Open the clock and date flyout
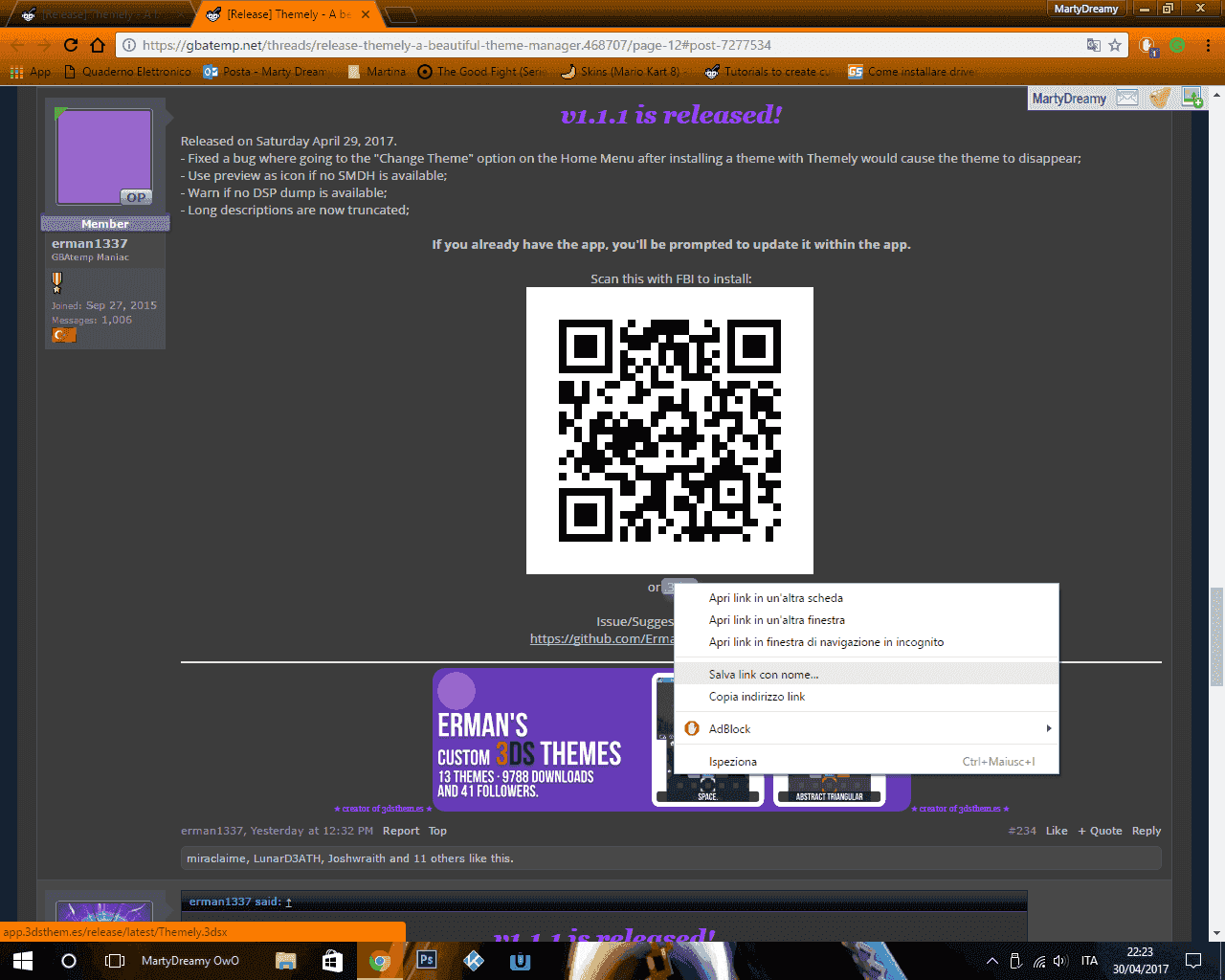Screen dimensions: 1225x980 (x=1141, y=961)
